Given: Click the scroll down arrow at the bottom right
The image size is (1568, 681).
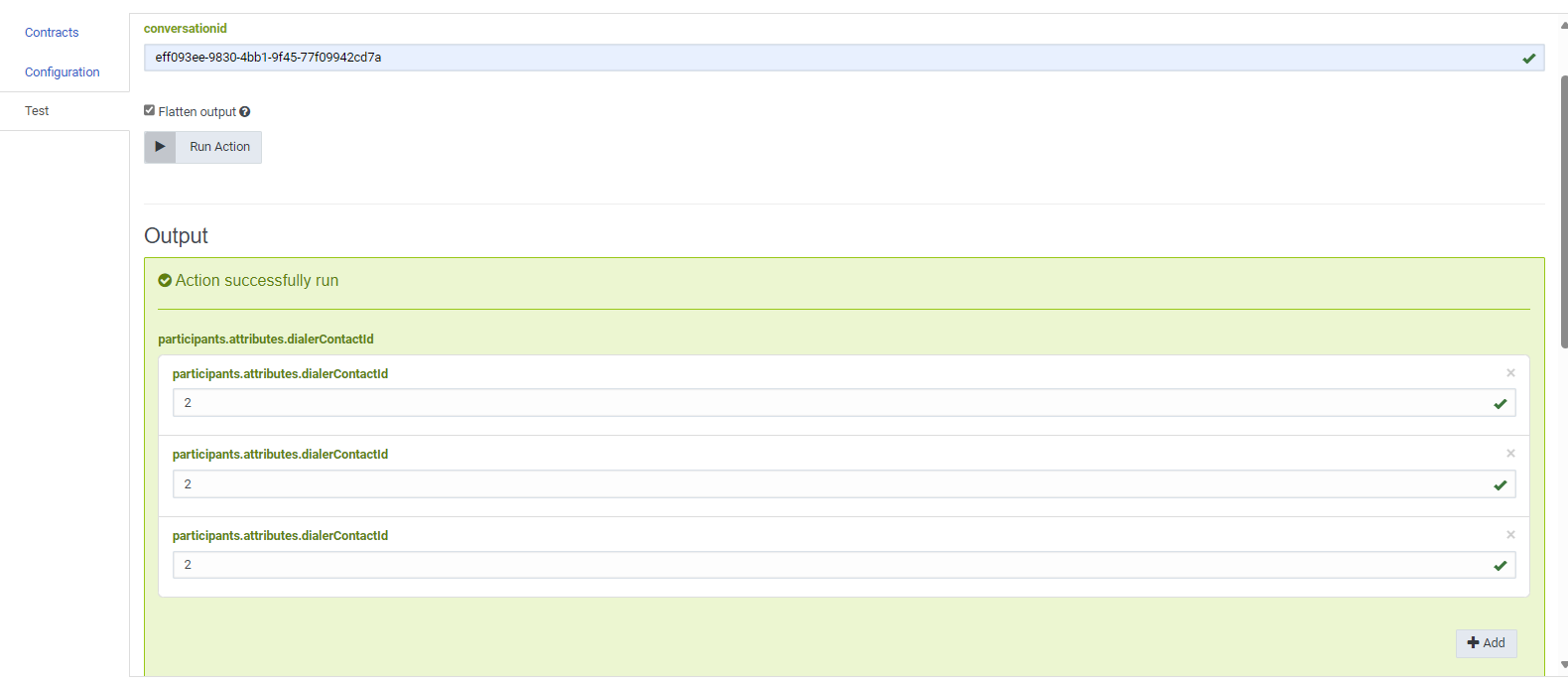Looking at the screenshot, I should point(1564,665).
